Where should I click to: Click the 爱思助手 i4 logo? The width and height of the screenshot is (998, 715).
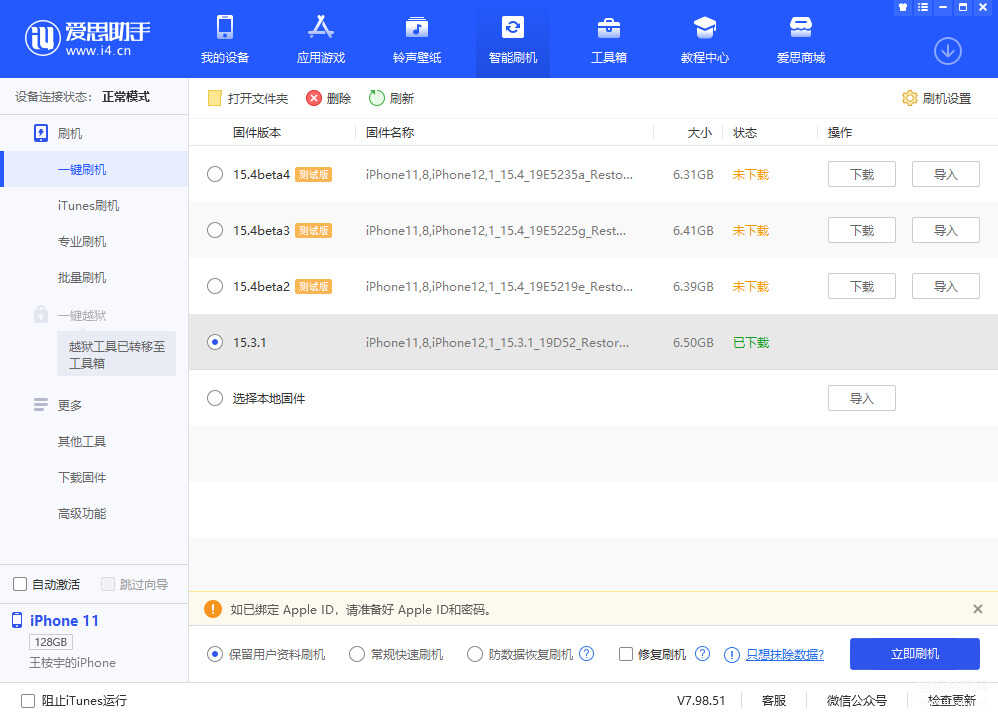coord(88,38)
